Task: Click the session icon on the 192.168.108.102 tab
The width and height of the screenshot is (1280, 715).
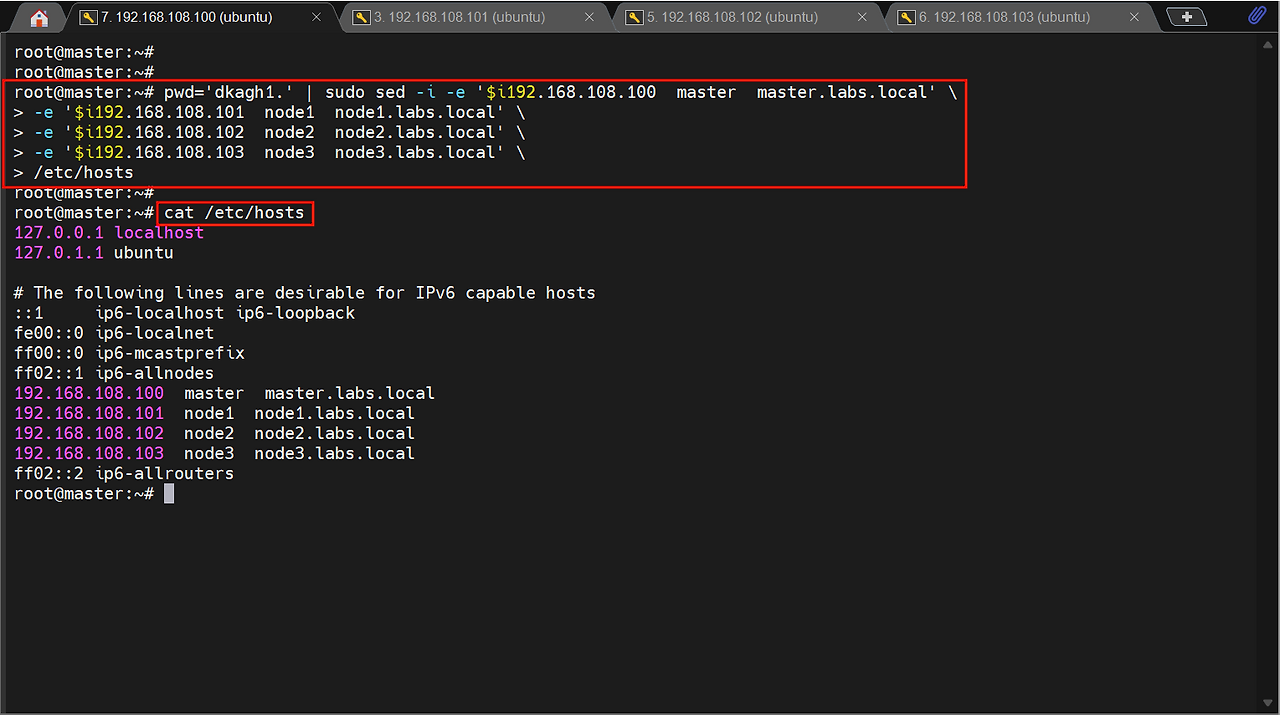Action: pos(634,17)
